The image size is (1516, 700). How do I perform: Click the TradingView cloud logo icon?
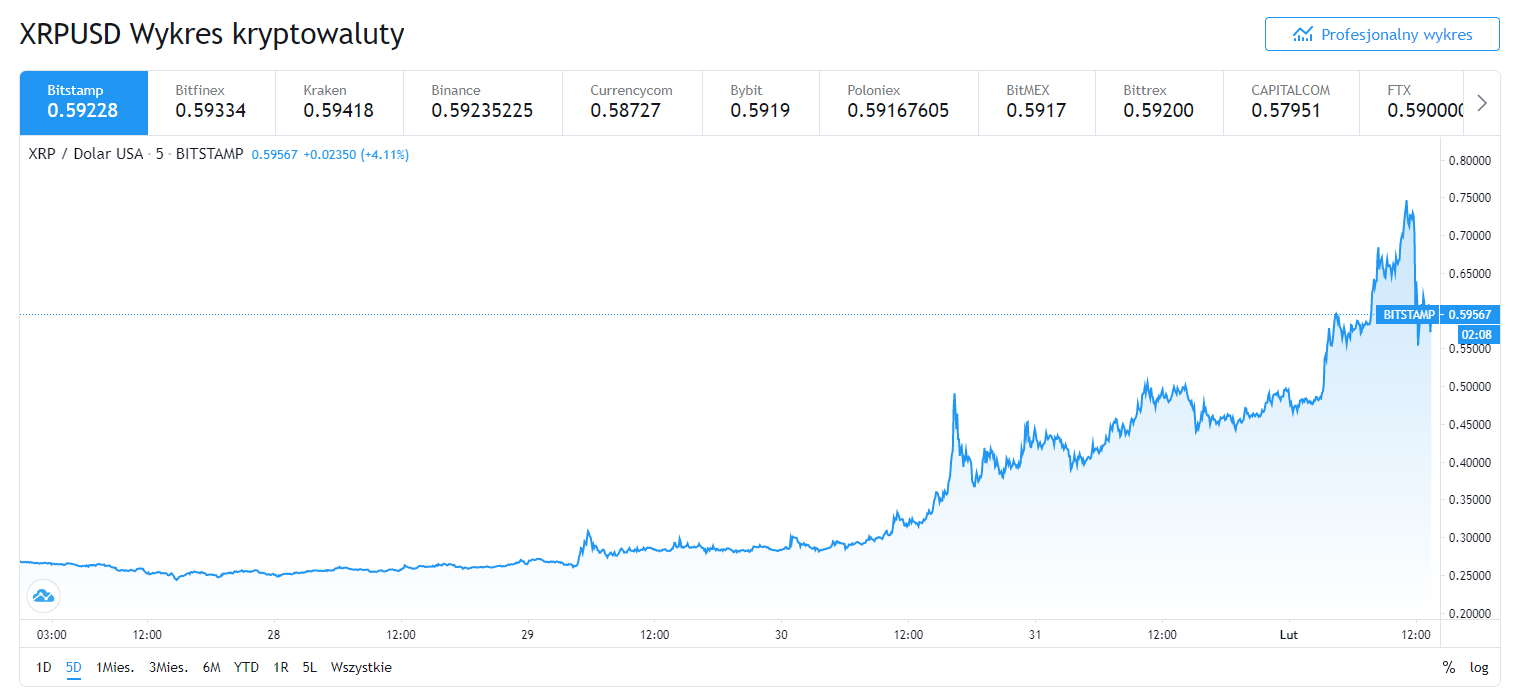43,596
